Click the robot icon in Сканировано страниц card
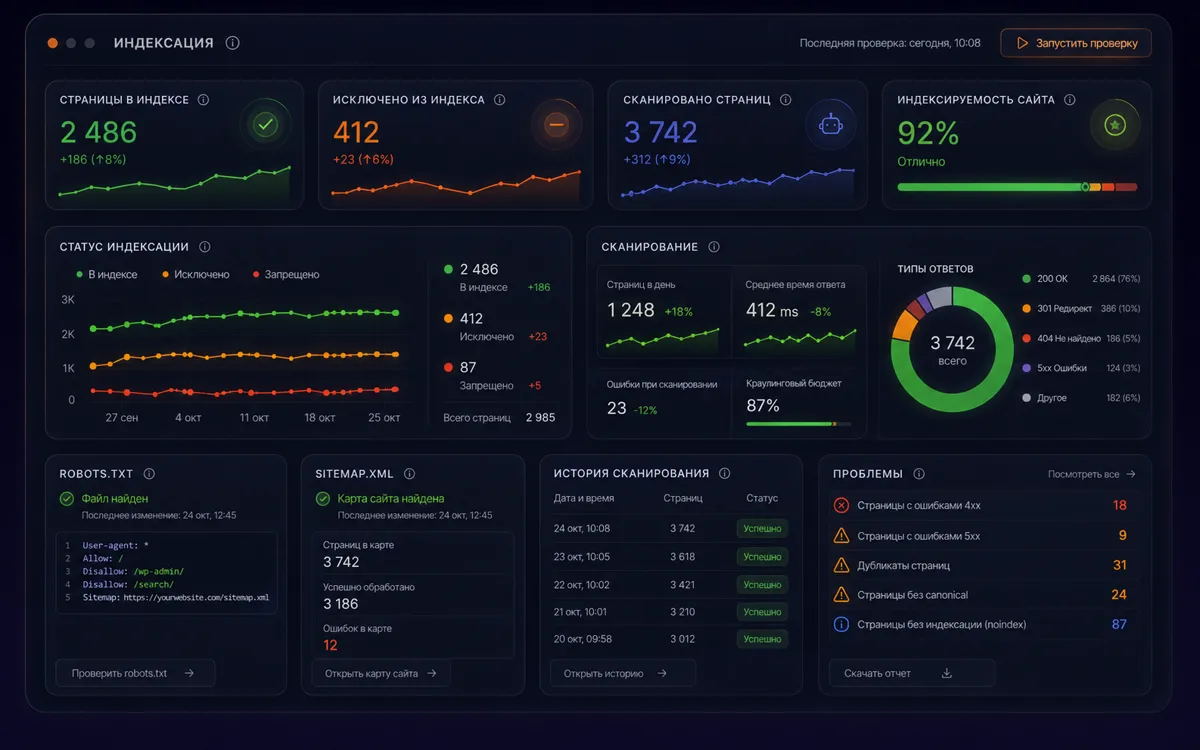This screenshot has height=750, width=1200. (831, 125)
